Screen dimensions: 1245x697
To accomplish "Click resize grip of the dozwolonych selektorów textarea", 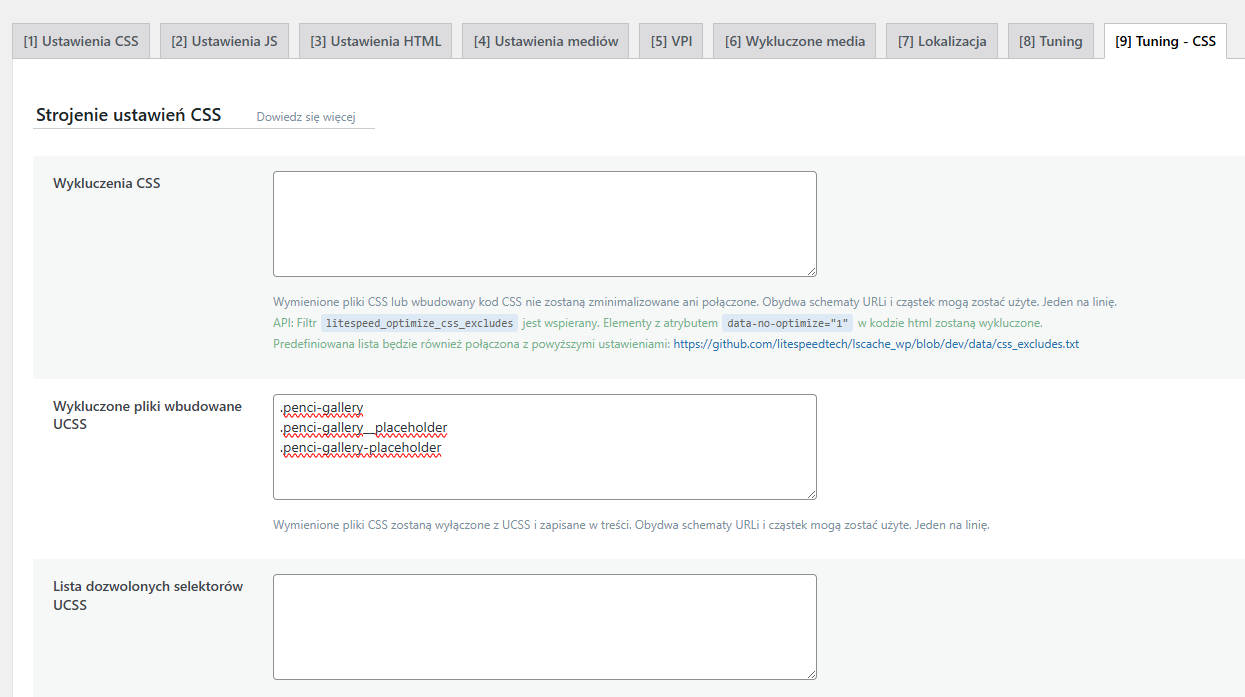I will (x=811, y=674).
